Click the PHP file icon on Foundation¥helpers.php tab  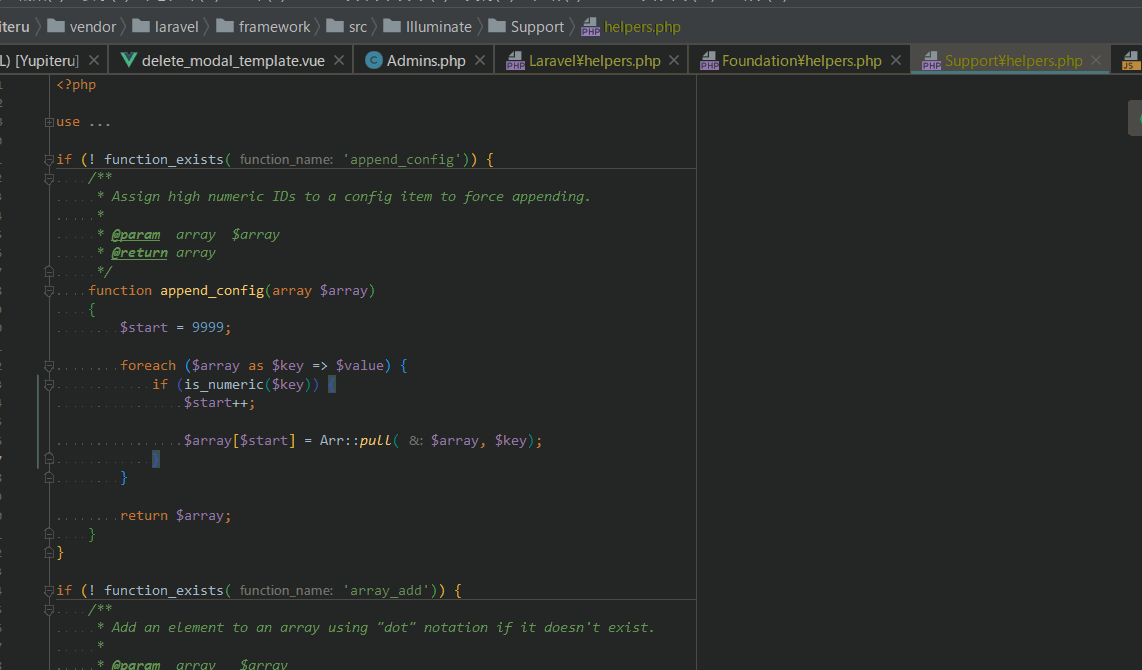709,62
